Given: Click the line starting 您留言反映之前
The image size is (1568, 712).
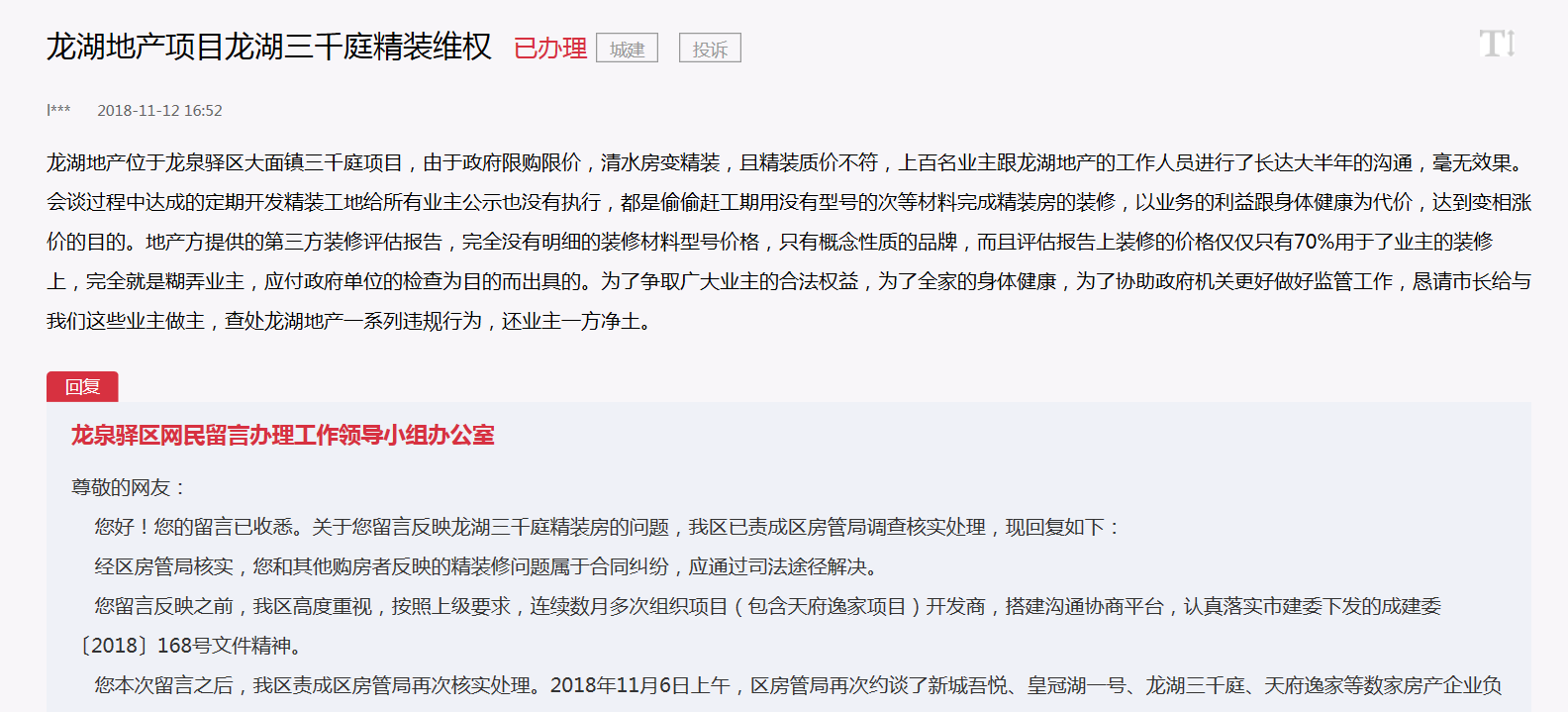Looking at the screenshot, I should pyautogui.click(x=767, y=606).
